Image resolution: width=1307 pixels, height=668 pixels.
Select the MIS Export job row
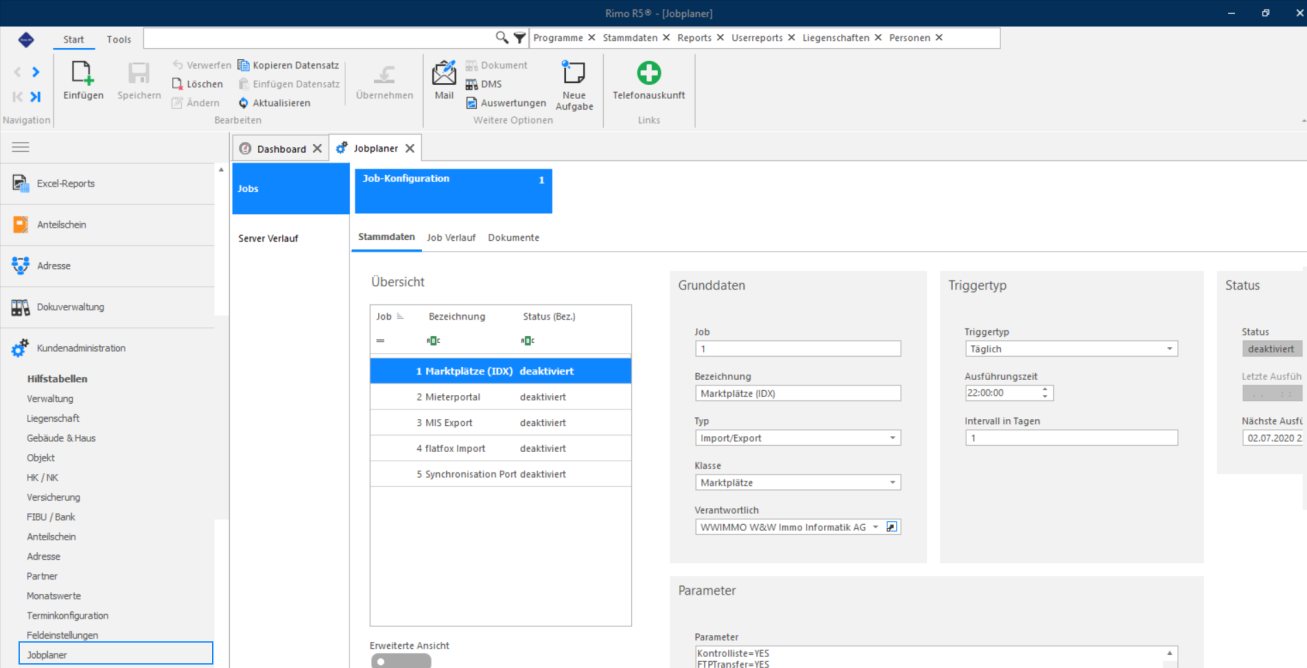tap(501, 423)
